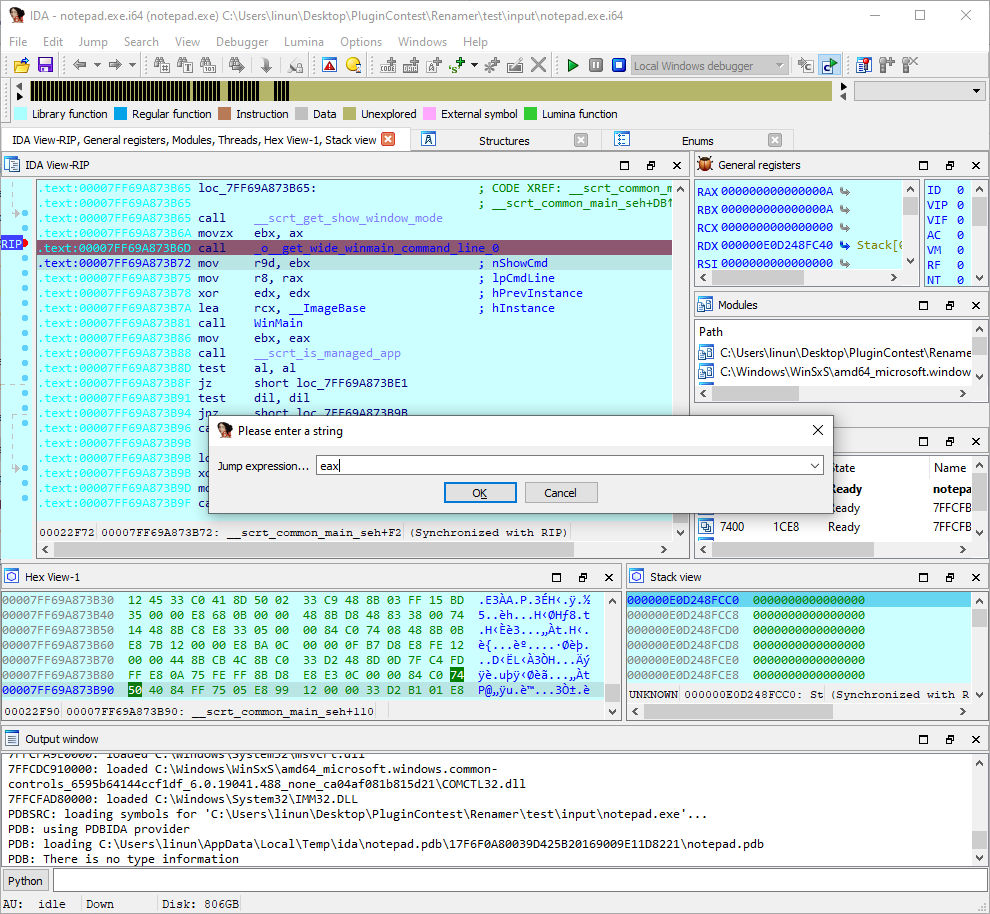Open the back navigation arrow dropdown
The image size is (990, 914).
(96, 65)
